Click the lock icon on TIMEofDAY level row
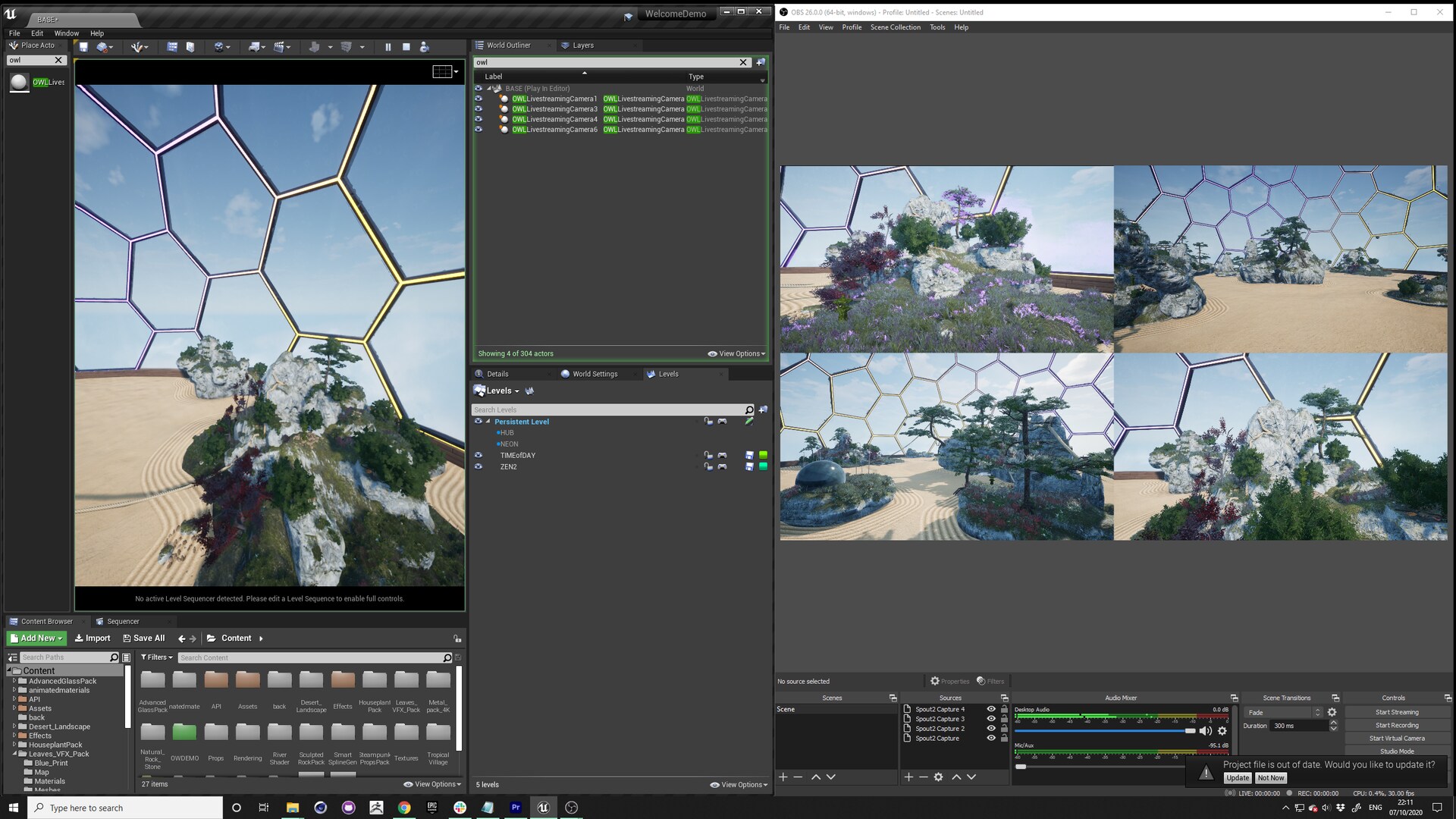Viewport: 1456px width, 819px height. click(708, 456)
